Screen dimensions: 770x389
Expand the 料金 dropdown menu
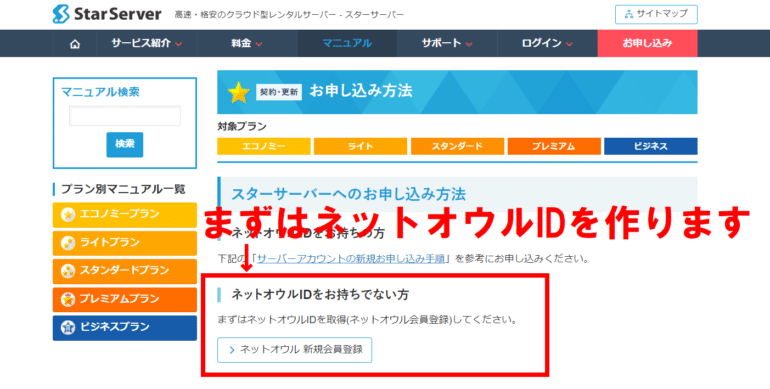247,43
